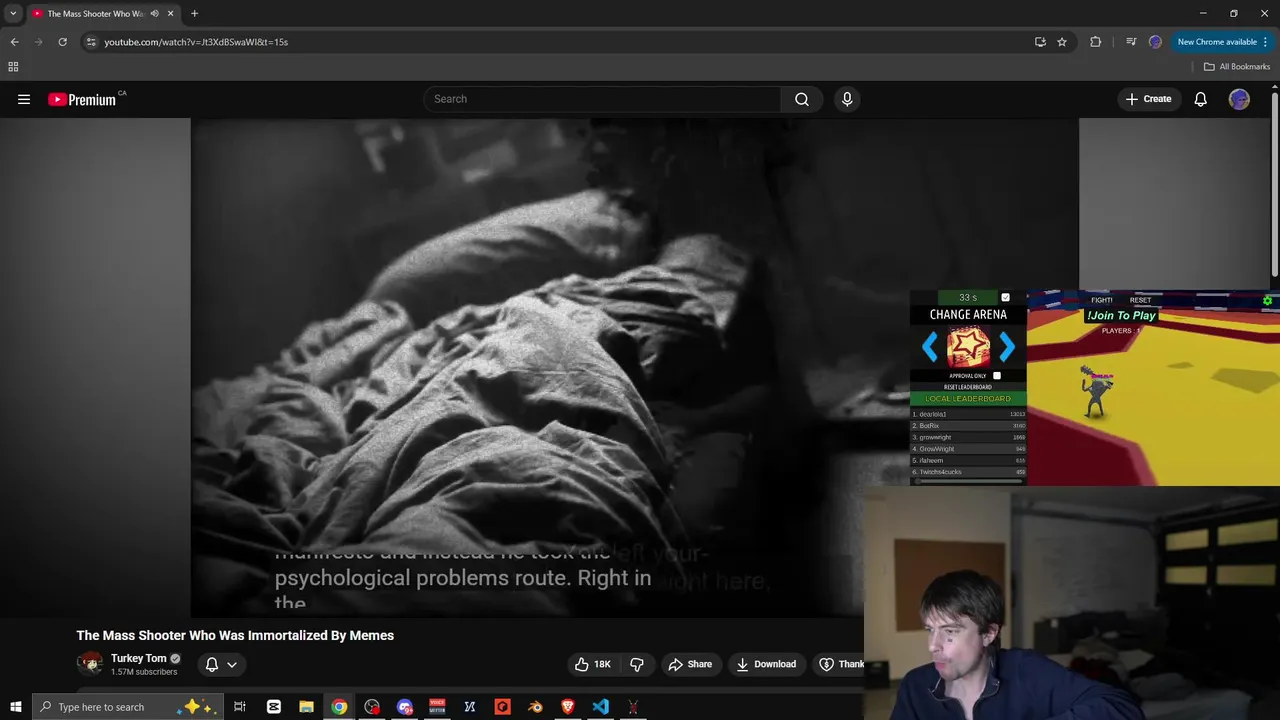Open YouTube notifications bell in header

pyautogui.click(x=1201, y=99)
